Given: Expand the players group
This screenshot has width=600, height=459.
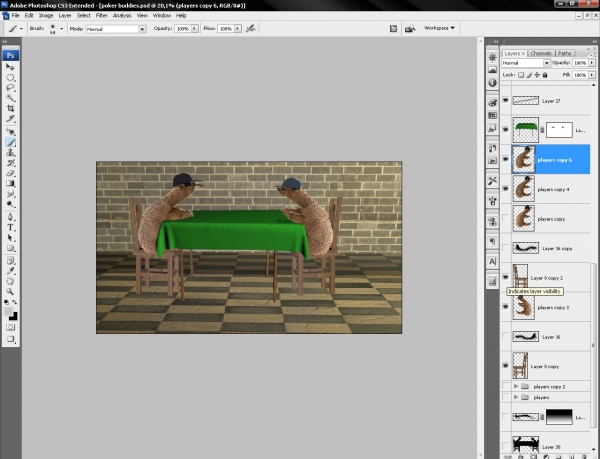Looking at the screenshot, I should (x=516, y=397).
